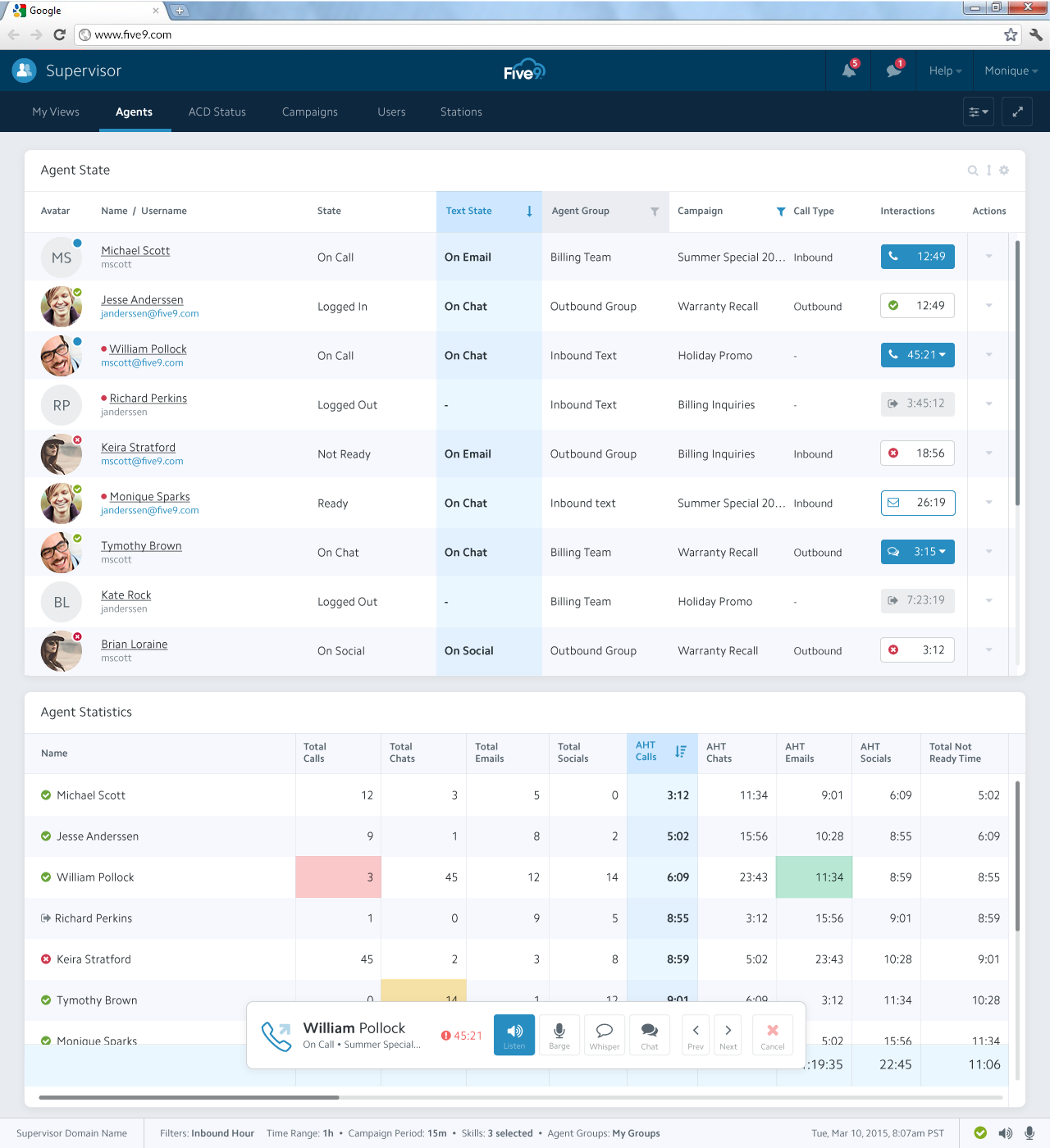Open Keira Stratford's agent link
The height and width of the screenshot is (1148, 1050).
[x=138, y=448]
